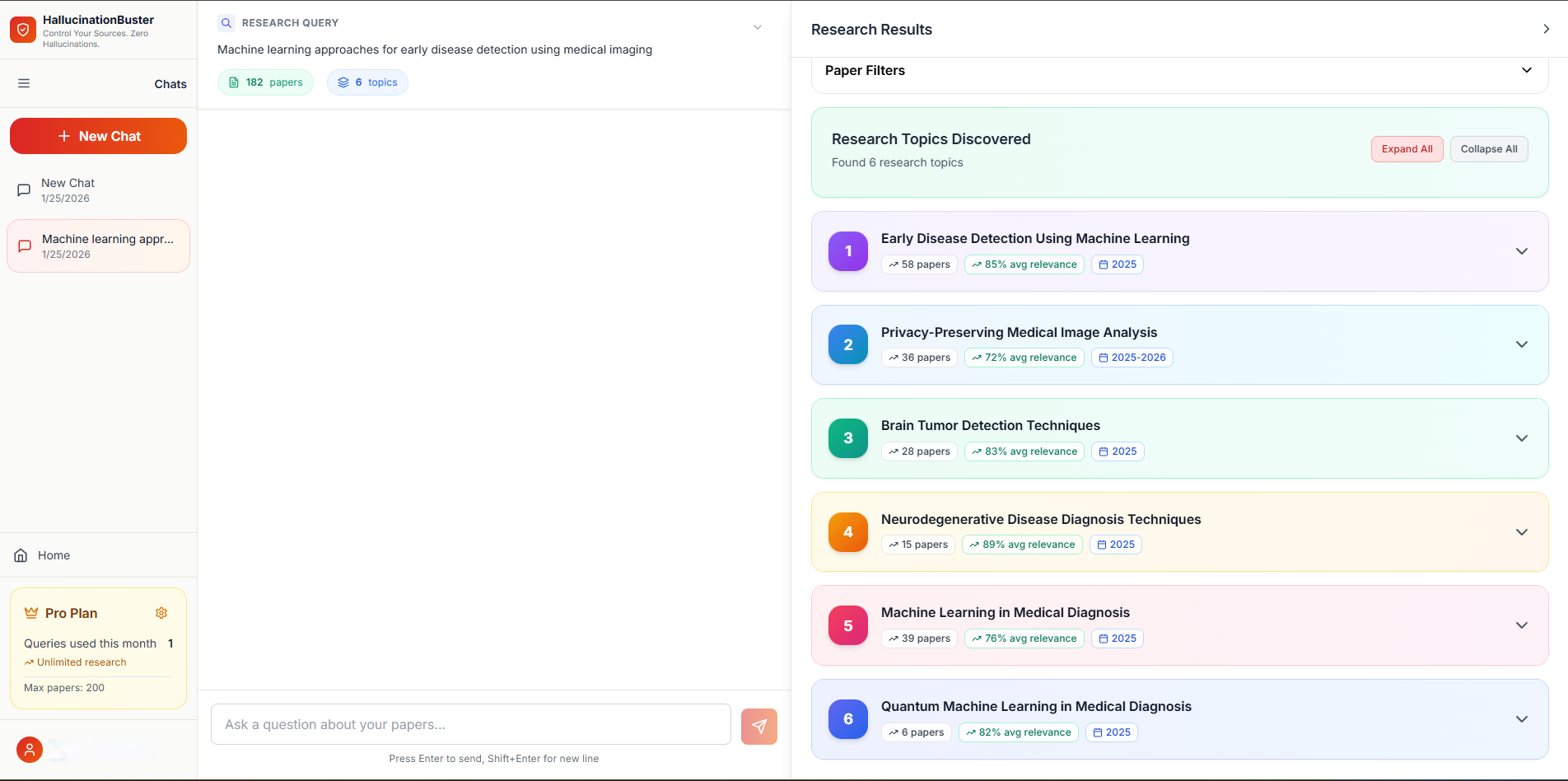Open the Machine learning chat from history
The image size is (1568, 781).
[x=98, y=246]
